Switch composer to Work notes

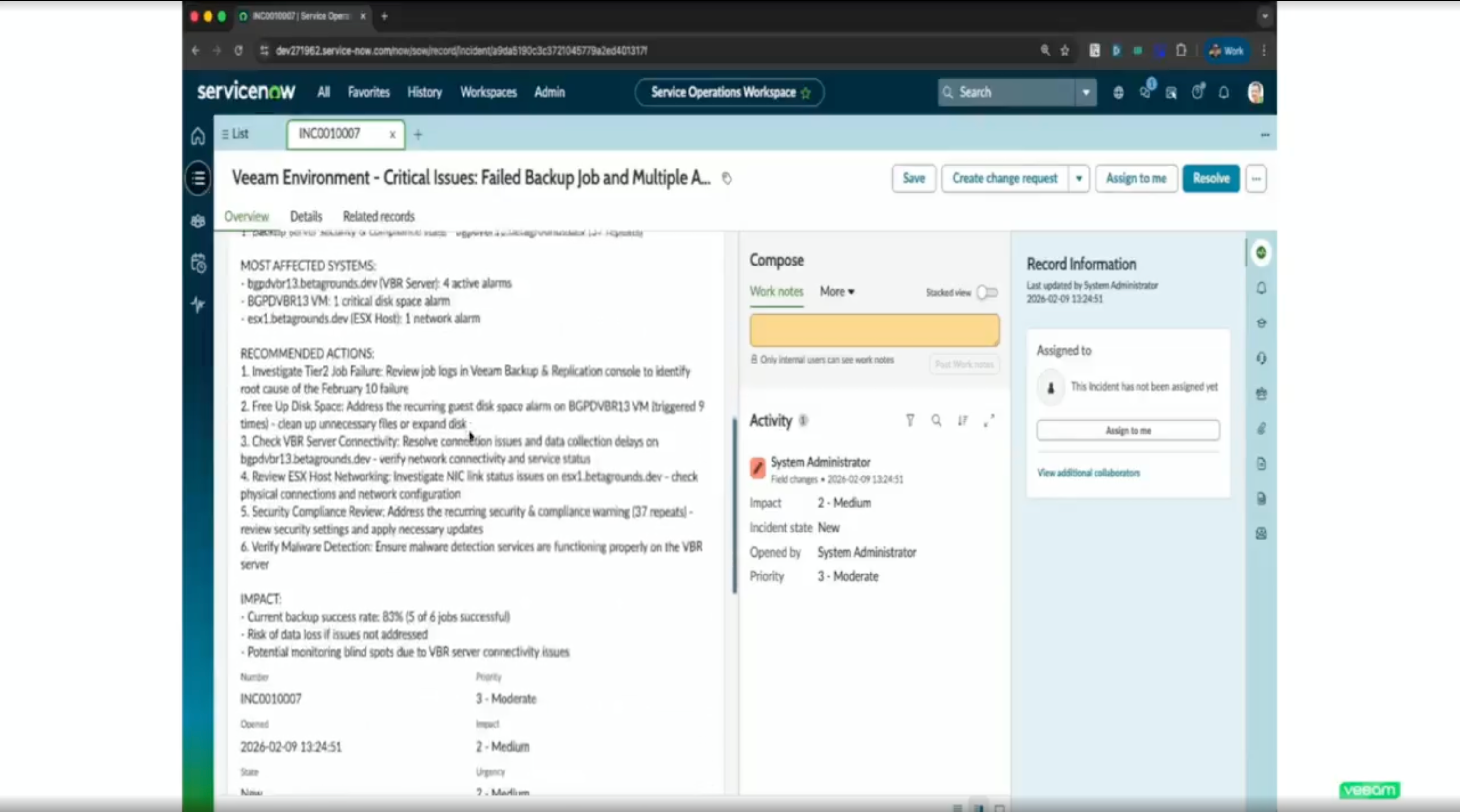(776, 291)
